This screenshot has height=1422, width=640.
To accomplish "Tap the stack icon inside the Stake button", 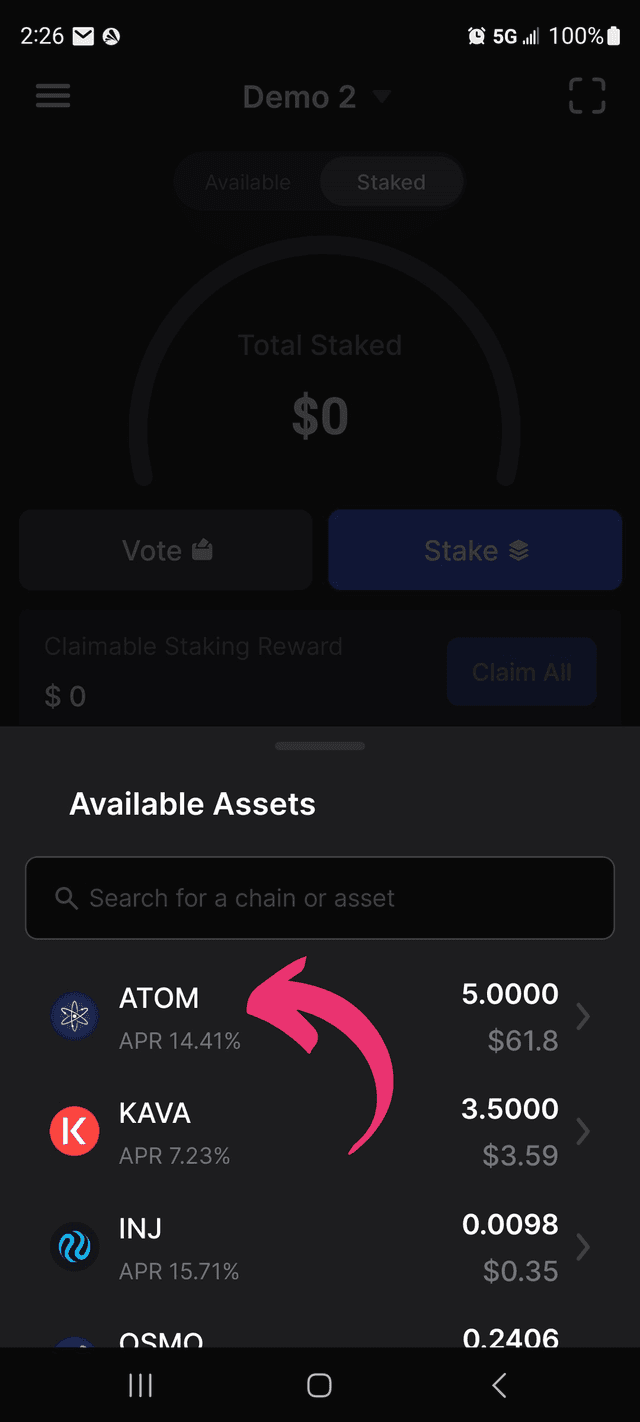I will pyautogui.click(x=519, y=549).
